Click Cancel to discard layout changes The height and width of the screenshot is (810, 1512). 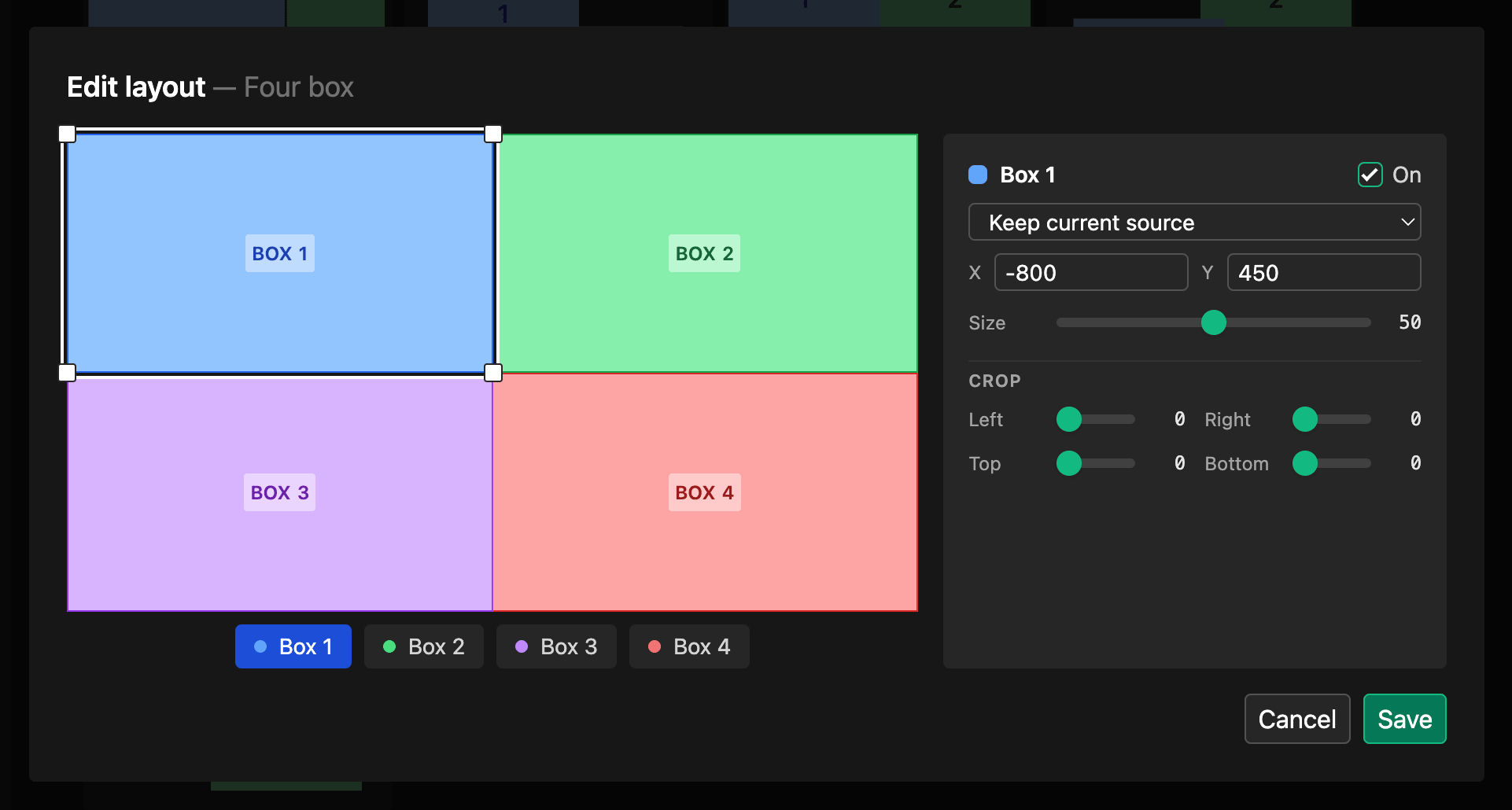[x=1297, y=719]
